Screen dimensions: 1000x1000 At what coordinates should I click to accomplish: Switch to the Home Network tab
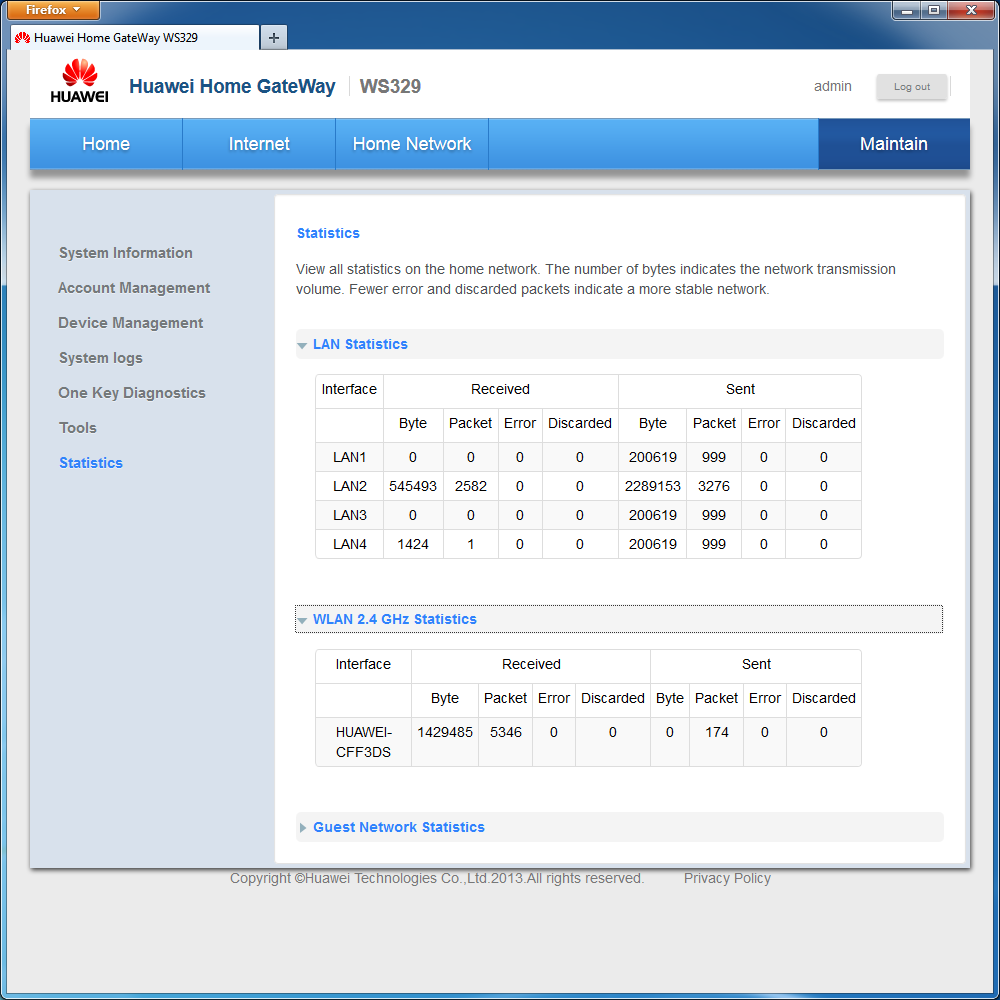[412, 144]
